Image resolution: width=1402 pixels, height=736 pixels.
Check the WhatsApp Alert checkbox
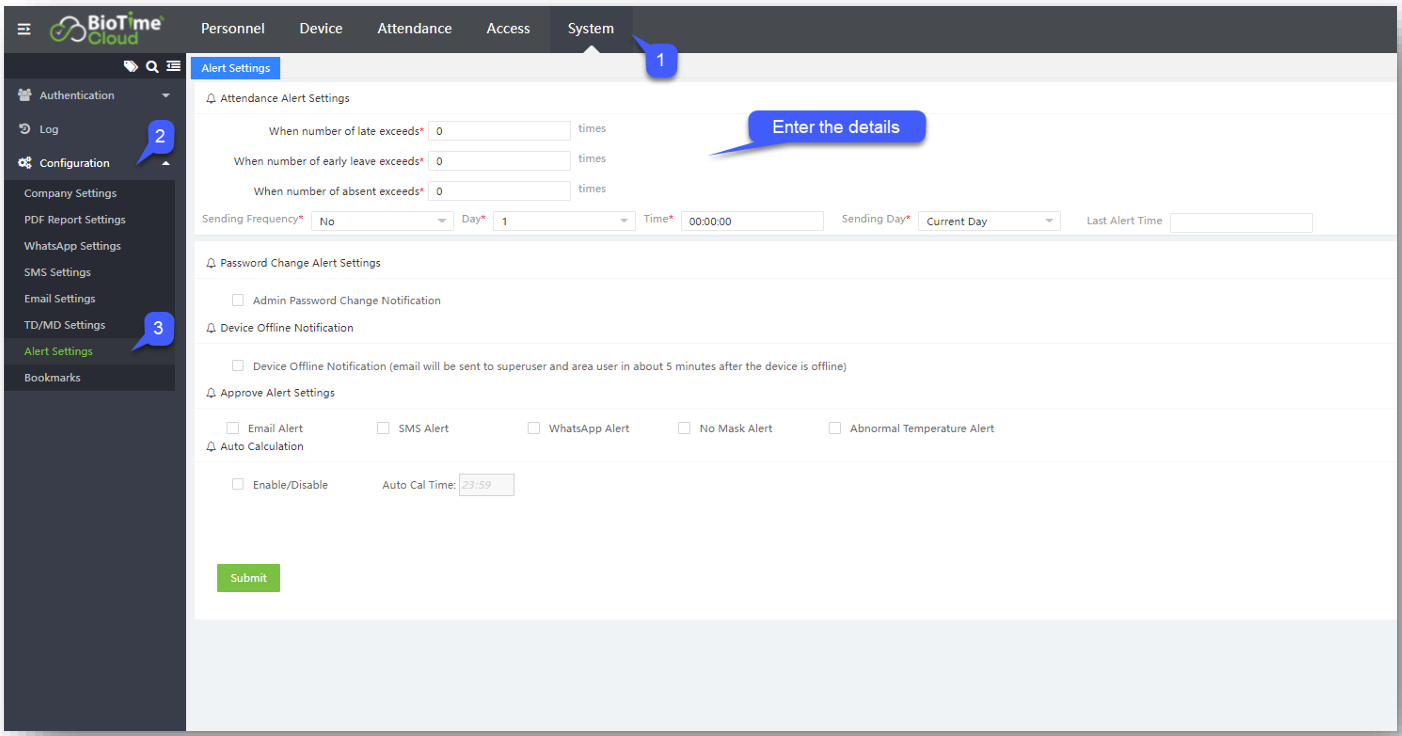click(x=534, y=428)
